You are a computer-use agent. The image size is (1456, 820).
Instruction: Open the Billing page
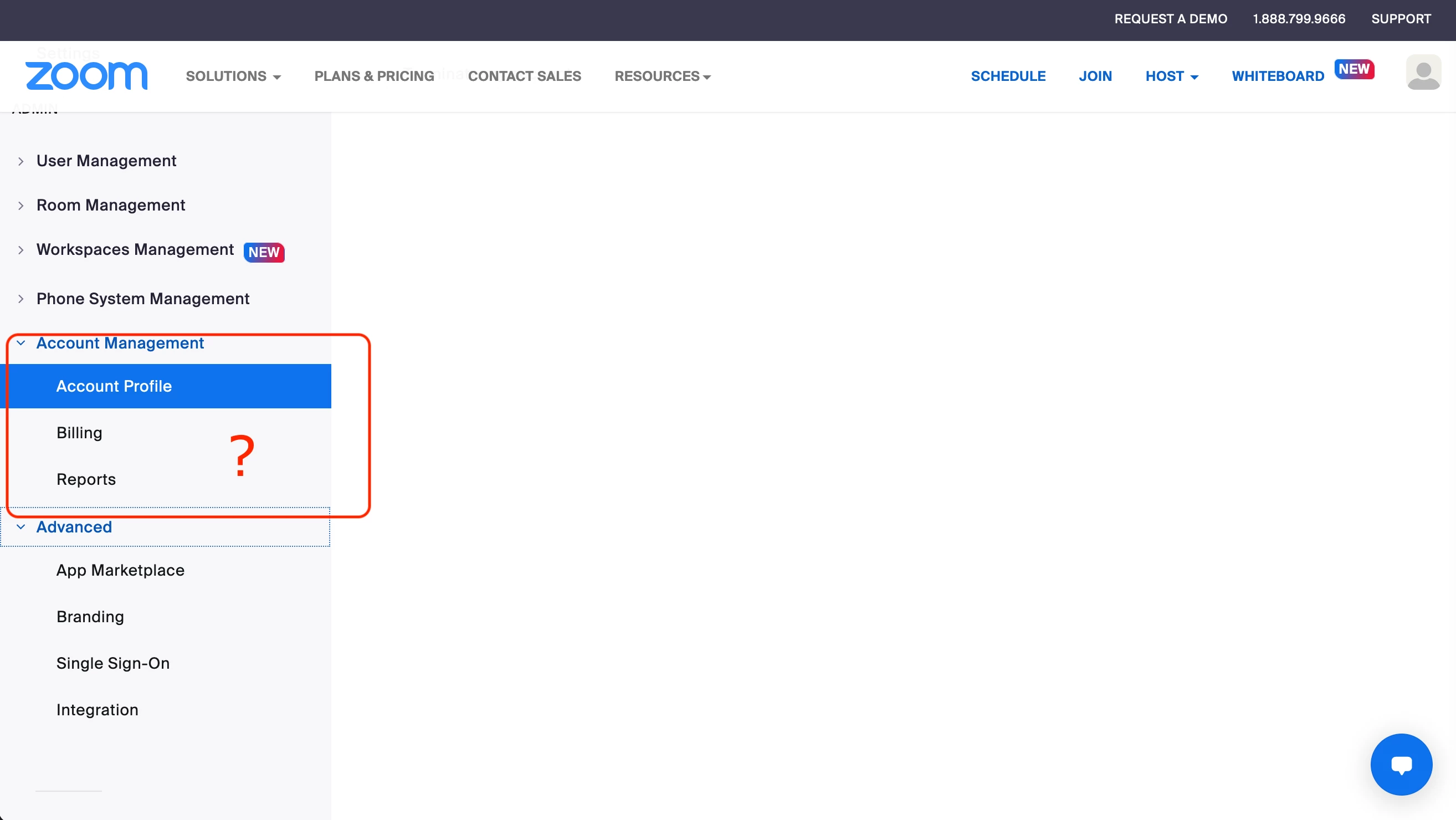tap(80, 432)
